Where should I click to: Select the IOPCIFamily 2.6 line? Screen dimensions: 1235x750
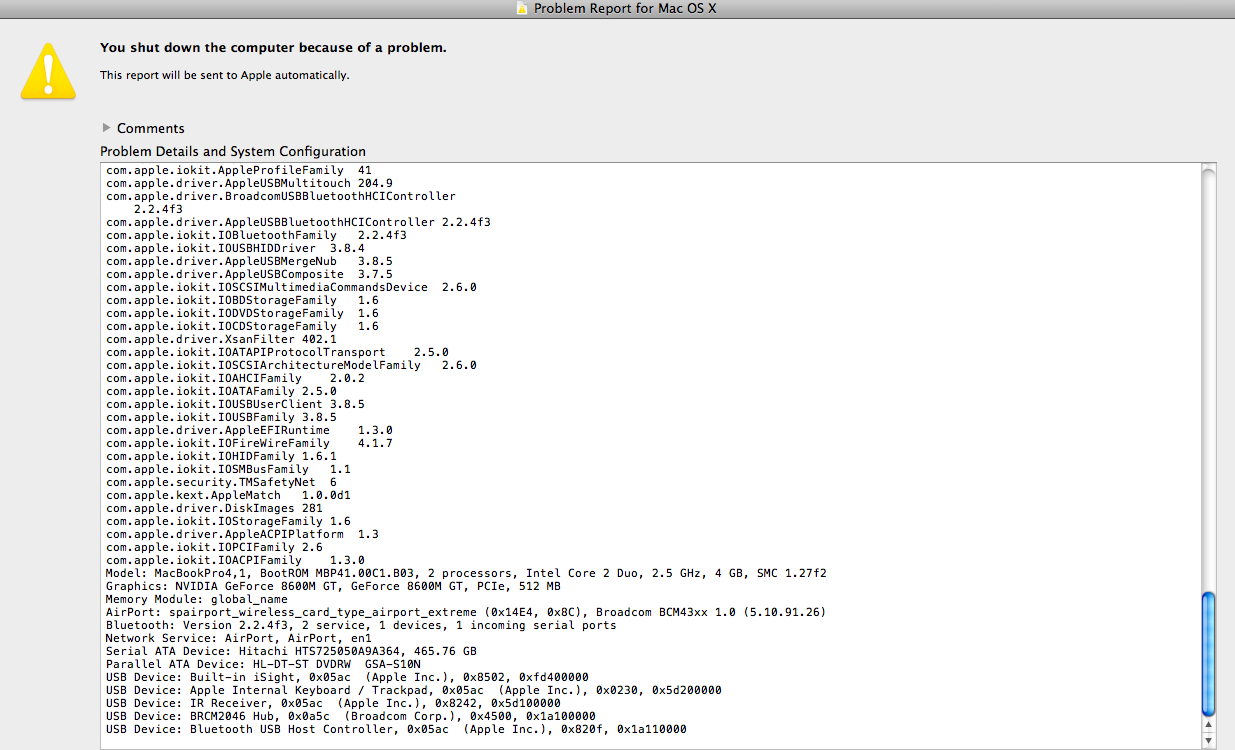214,547
